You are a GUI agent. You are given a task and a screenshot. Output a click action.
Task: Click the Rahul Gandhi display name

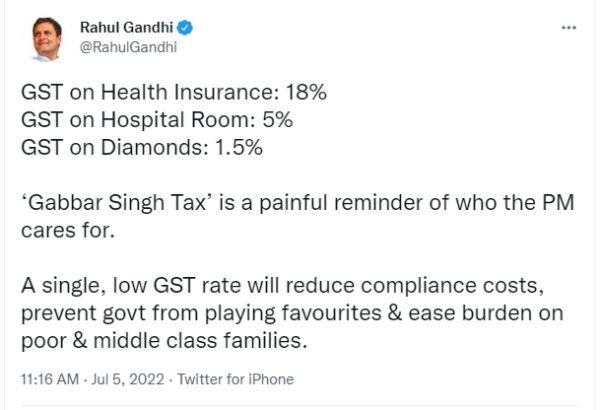[127, 28]
